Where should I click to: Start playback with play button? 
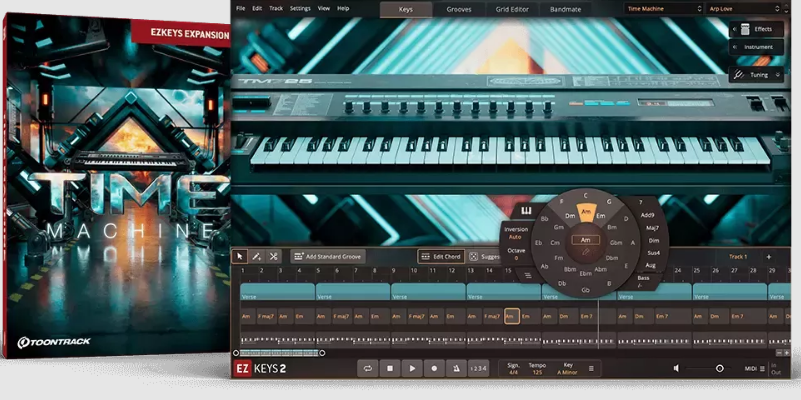[x=412, y=368]
